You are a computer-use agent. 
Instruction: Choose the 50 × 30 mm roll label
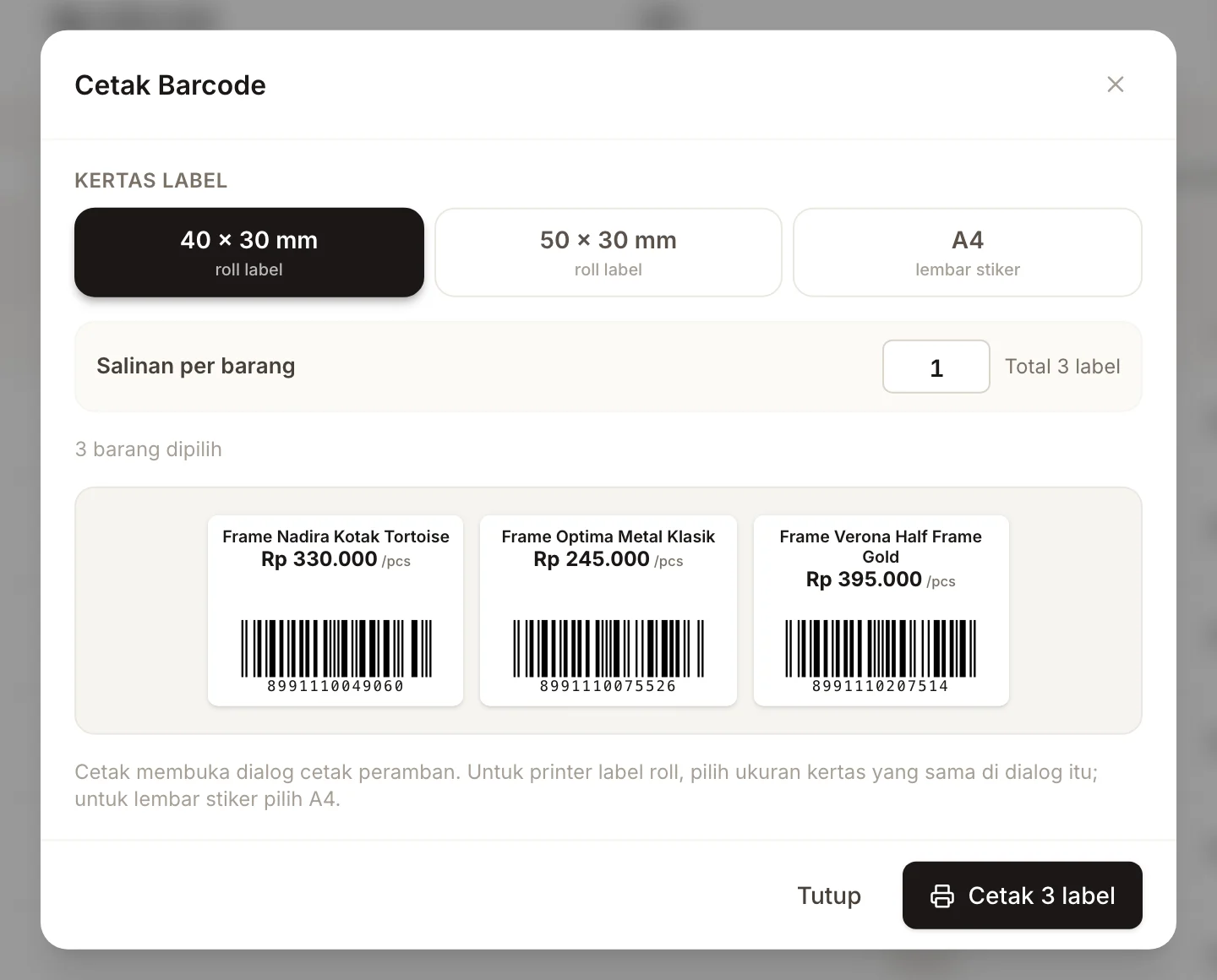point(608,253)
